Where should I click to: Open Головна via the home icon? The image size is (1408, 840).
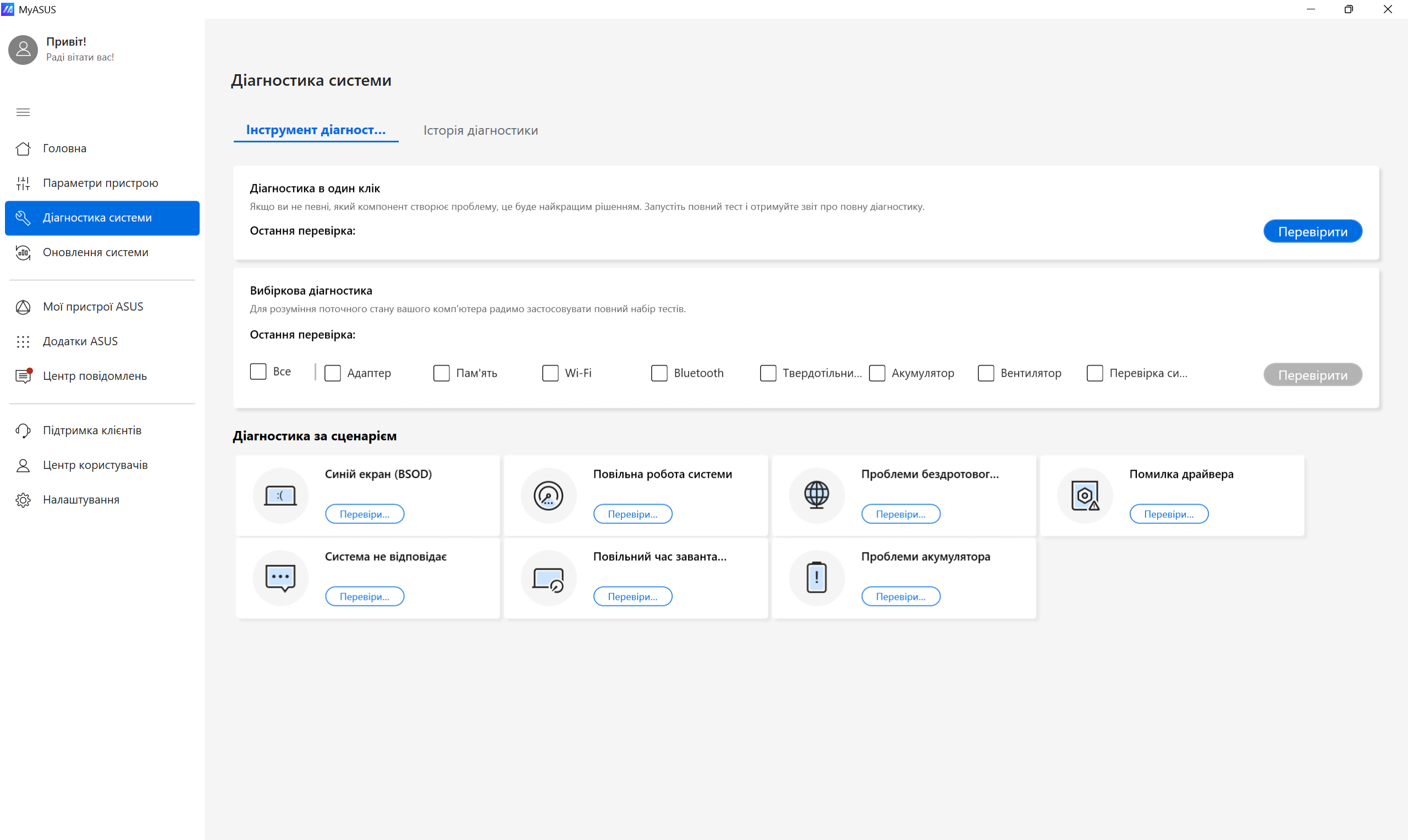(23, 148)
